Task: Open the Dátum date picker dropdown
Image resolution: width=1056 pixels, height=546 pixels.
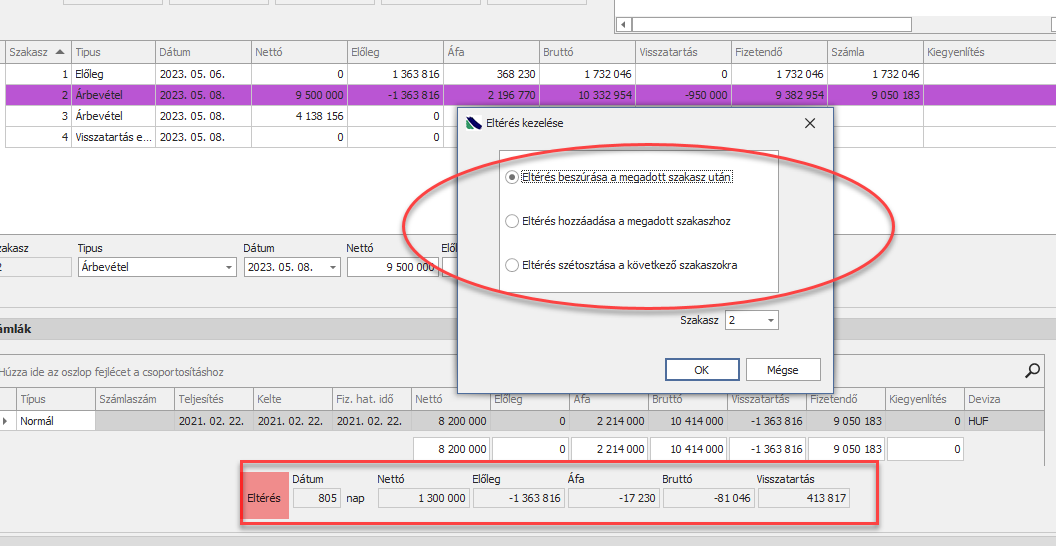Action: tap(332, 268)
